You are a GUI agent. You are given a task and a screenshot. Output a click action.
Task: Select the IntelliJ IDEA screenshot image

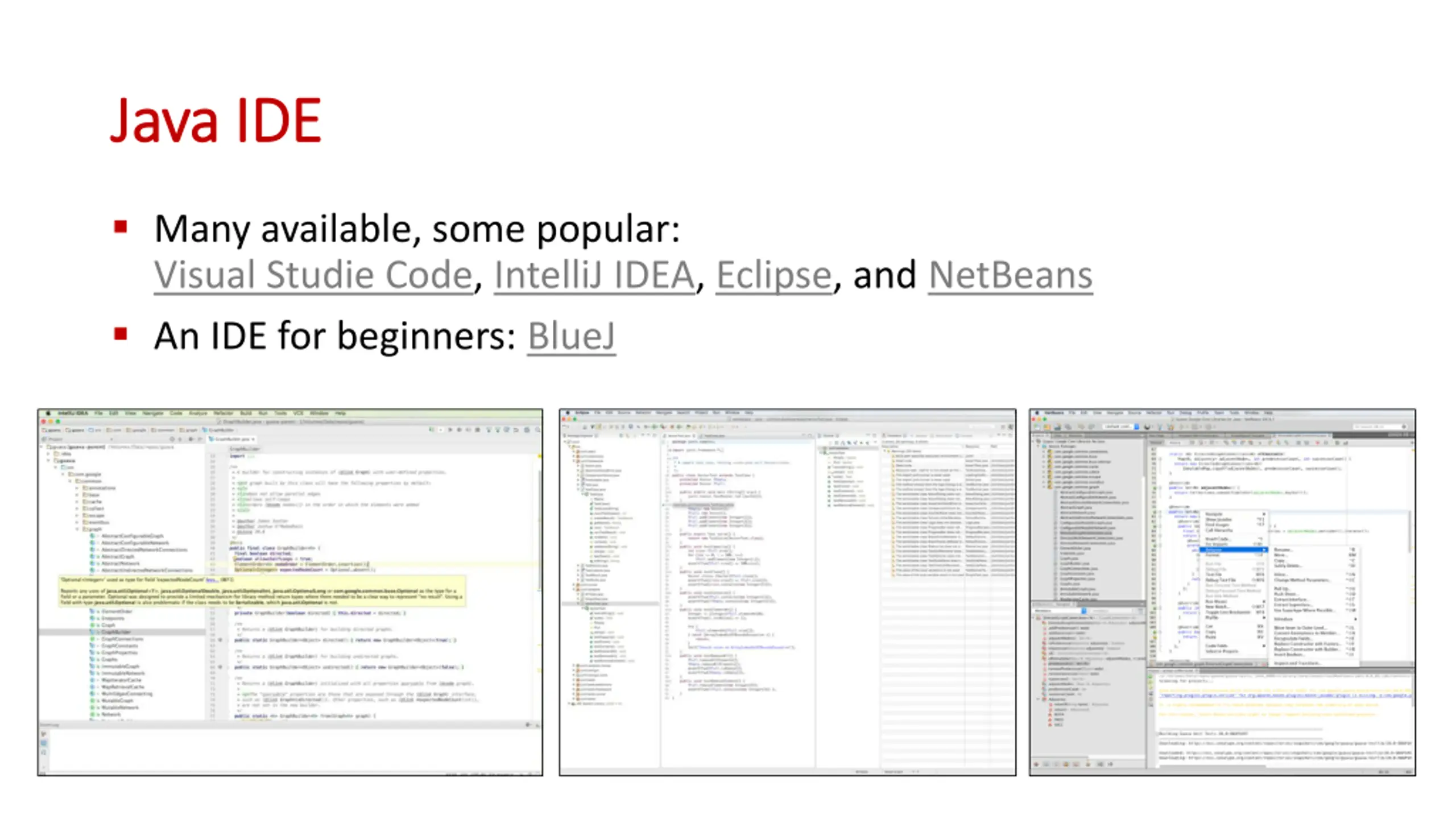pyautogui.click(x=290, y=591)
